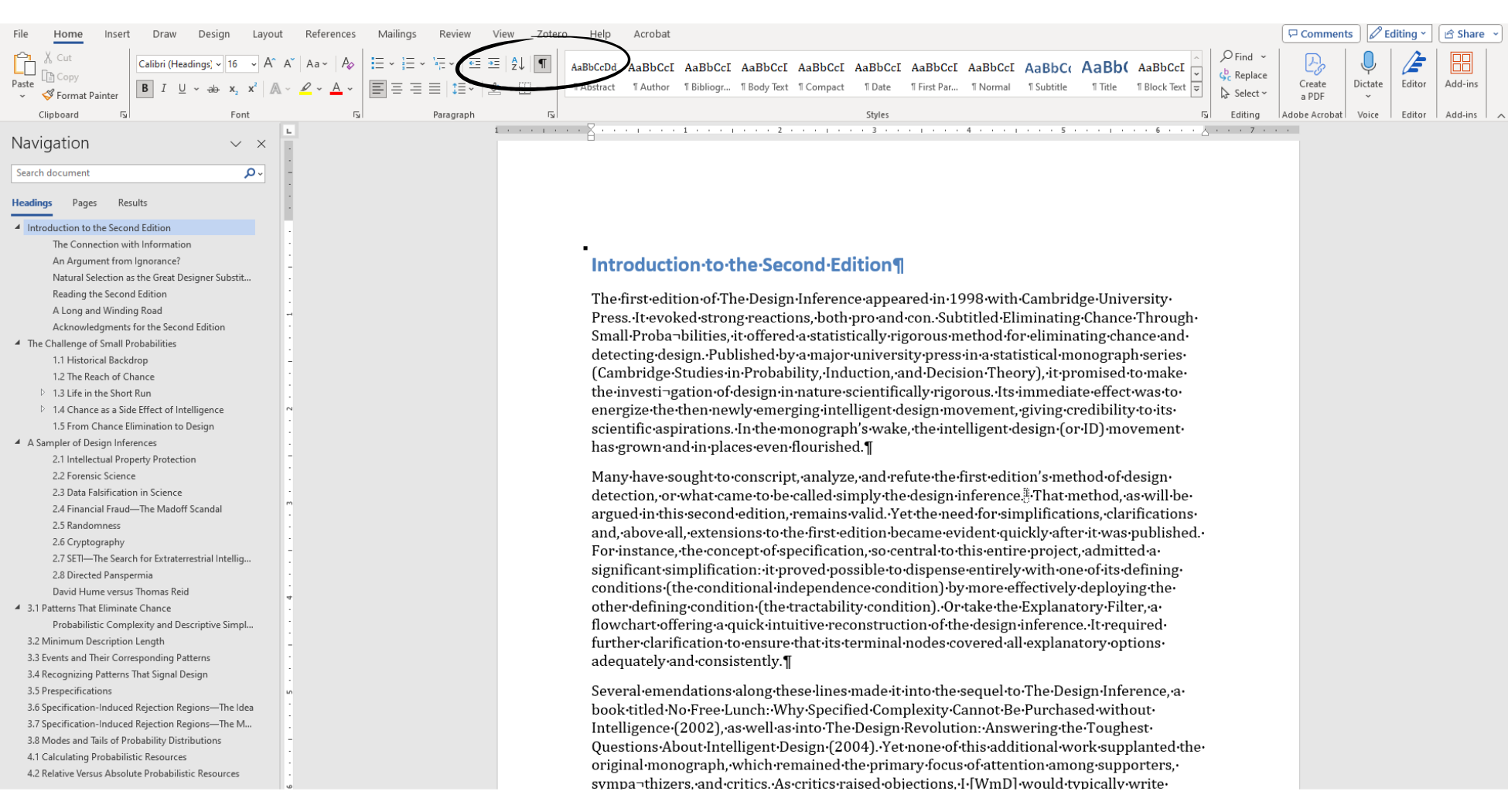The height and width of the screenshot is (812, 1508).
Task: Open the References ribbon tab
Action: pos(330,34)
